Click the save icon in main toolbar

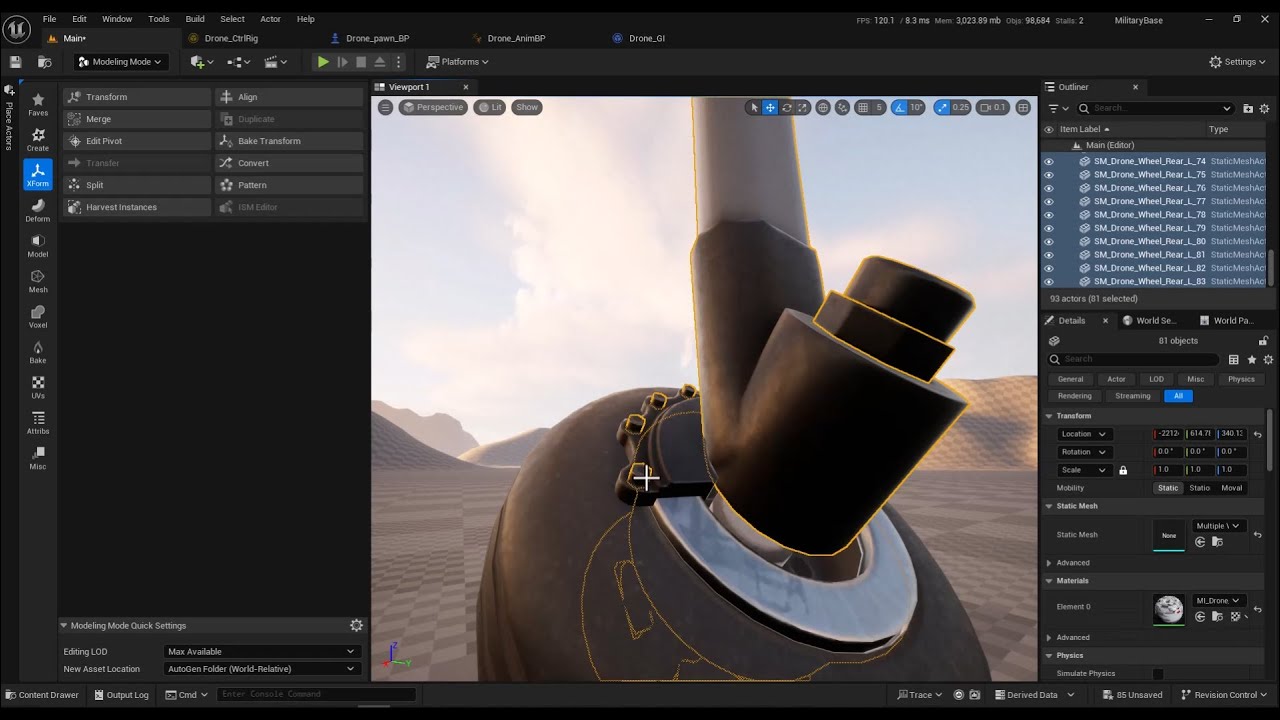click(16, 62)
